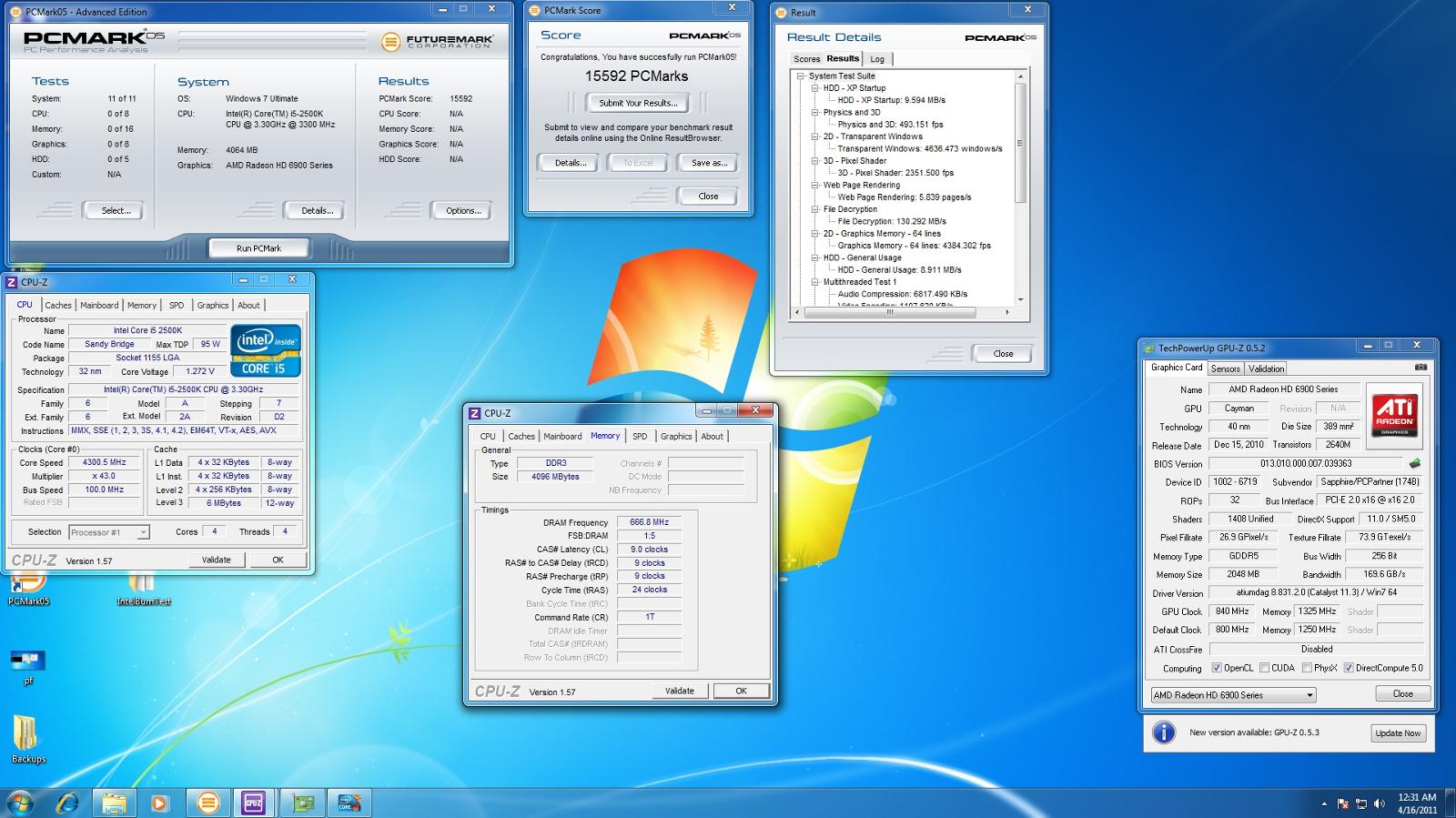Click the Futuremark logo in PCMark05
The width and height of the screenshot is (1456, 818).
[x=437, y=41]
